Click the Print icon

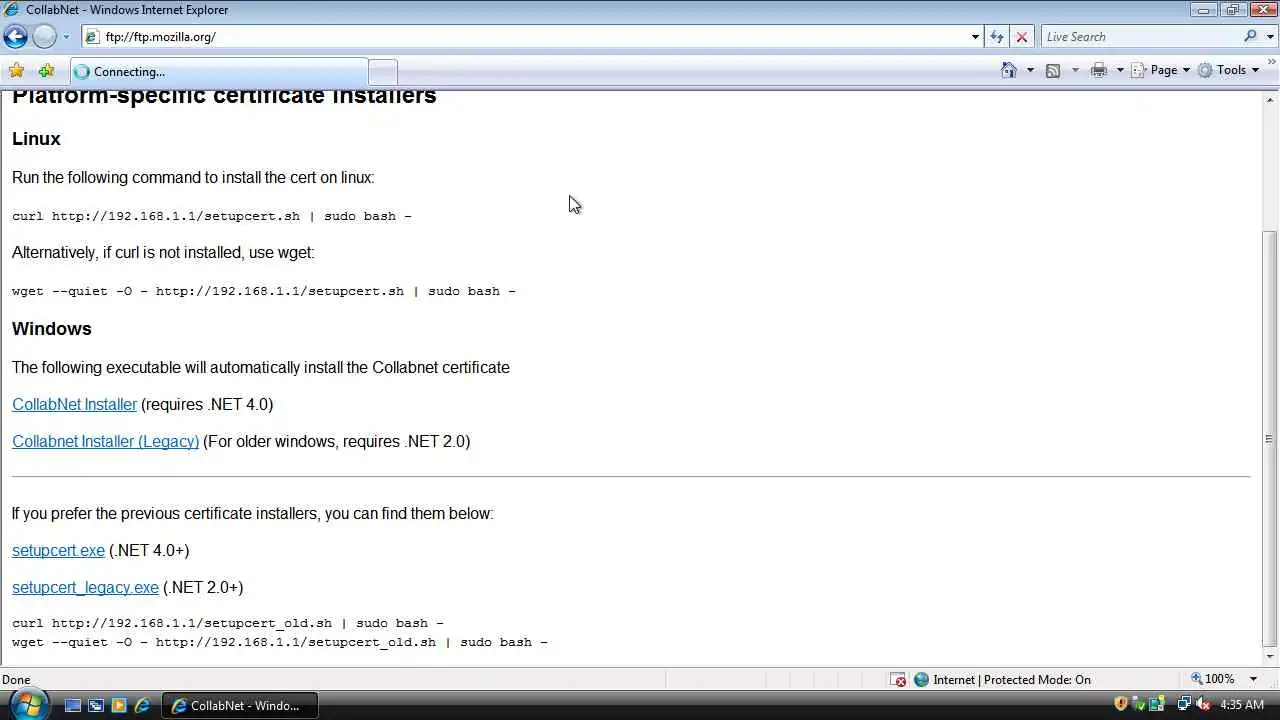tap(1099, 70)
